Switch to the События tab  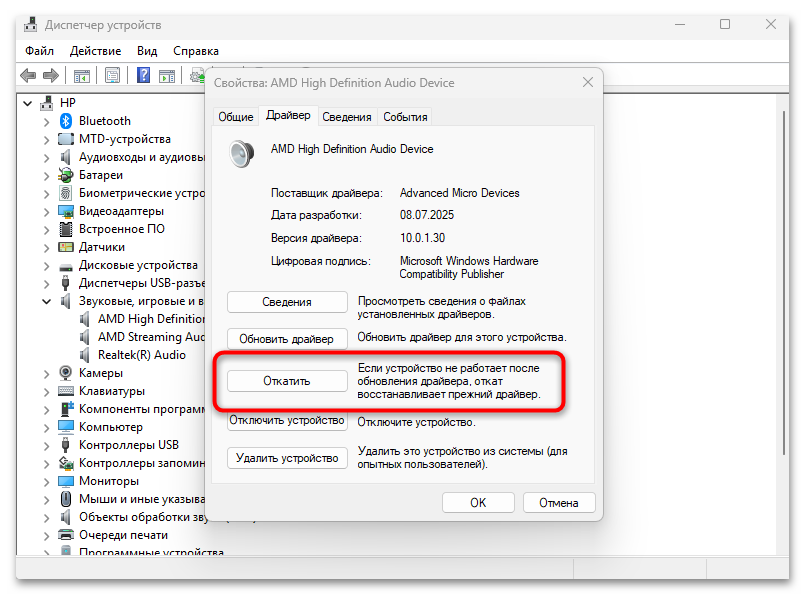click(405, 117)
